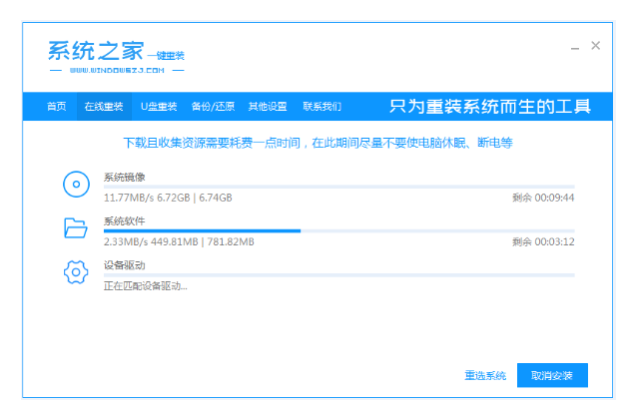Viewport: 638px width, 412px height.
Task: Click the system image remaining time 00:09:44
Action: (543, 198)
